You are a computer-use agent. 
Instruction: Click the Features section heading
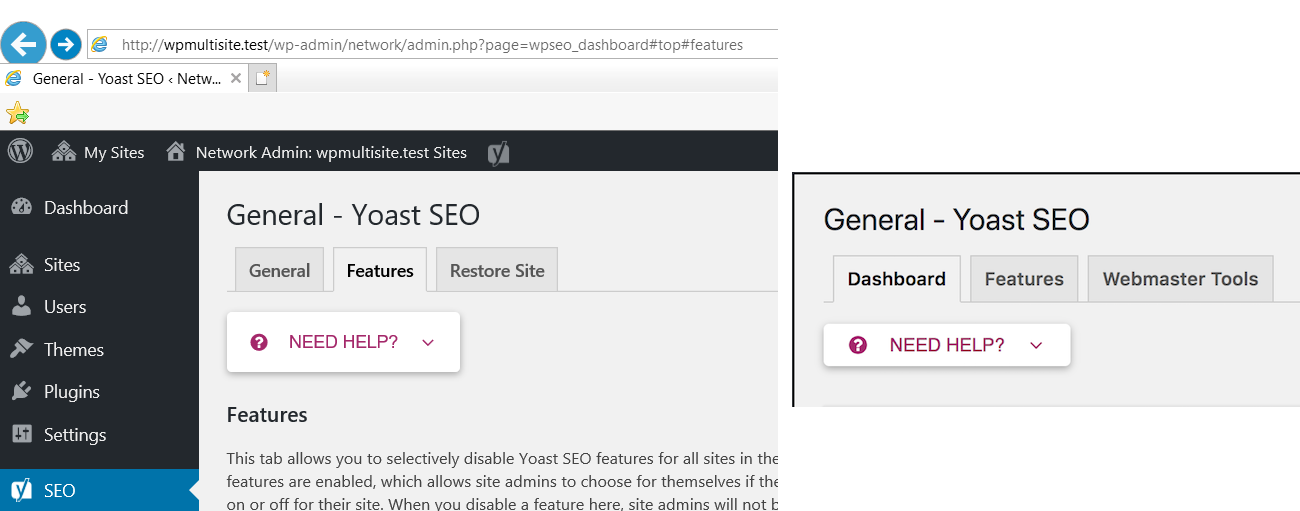pos(267,414)
